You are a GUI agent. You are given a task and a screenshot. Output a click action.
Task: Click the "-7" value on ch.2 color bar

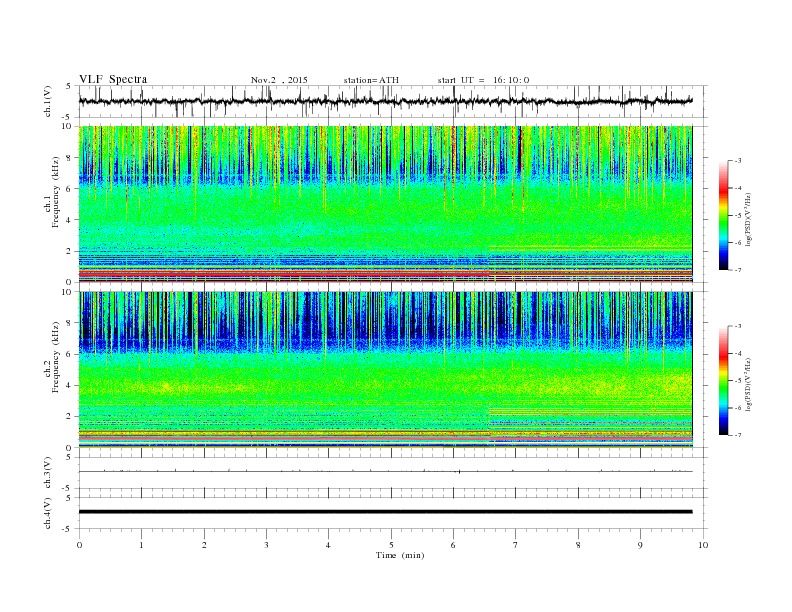point(738,435)
